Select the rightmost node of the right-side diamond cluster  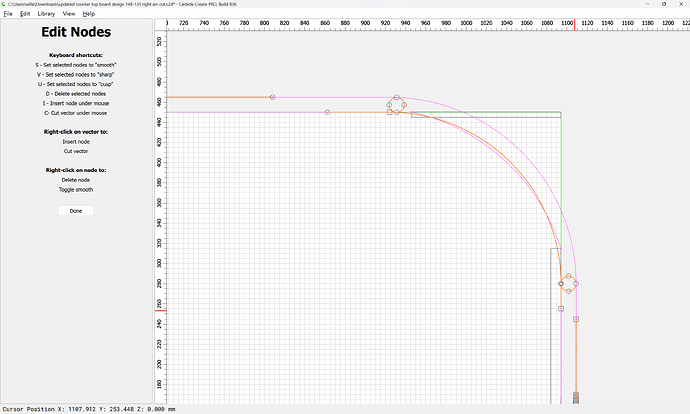pos(576,284)
